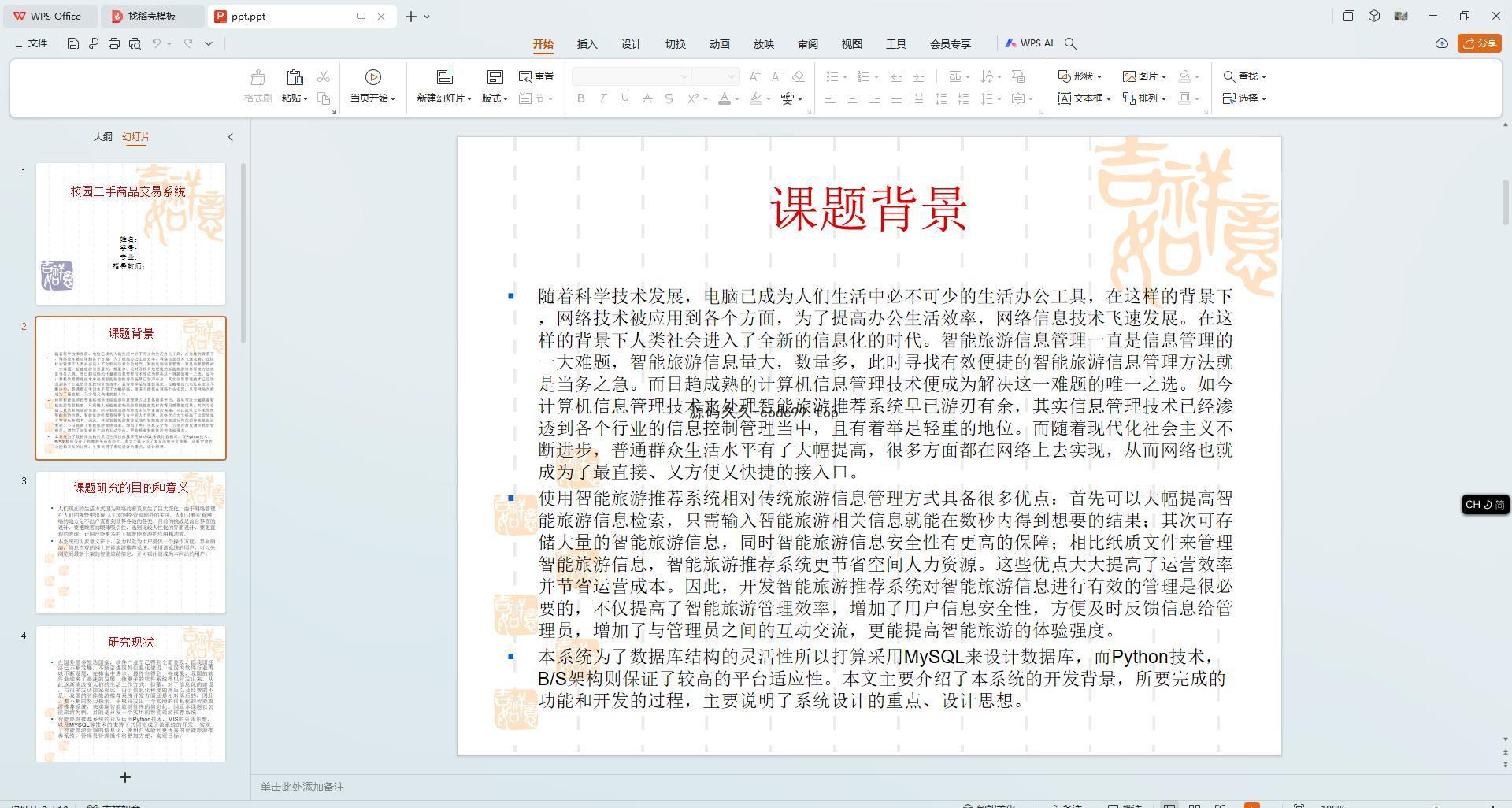This screenshot has height=808, width=1512.
Task: Open the Arrange (排列) dropdown
Action: click(x=1144, y=98)
